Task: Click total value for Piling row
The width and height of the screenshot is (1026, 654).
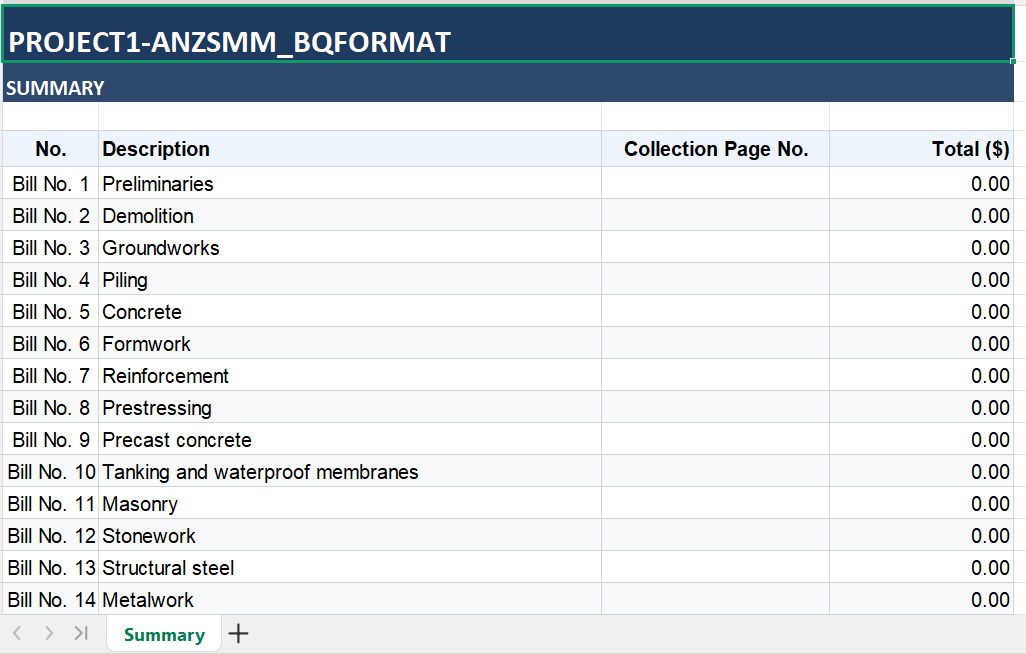Action: [x=921, y=280]
